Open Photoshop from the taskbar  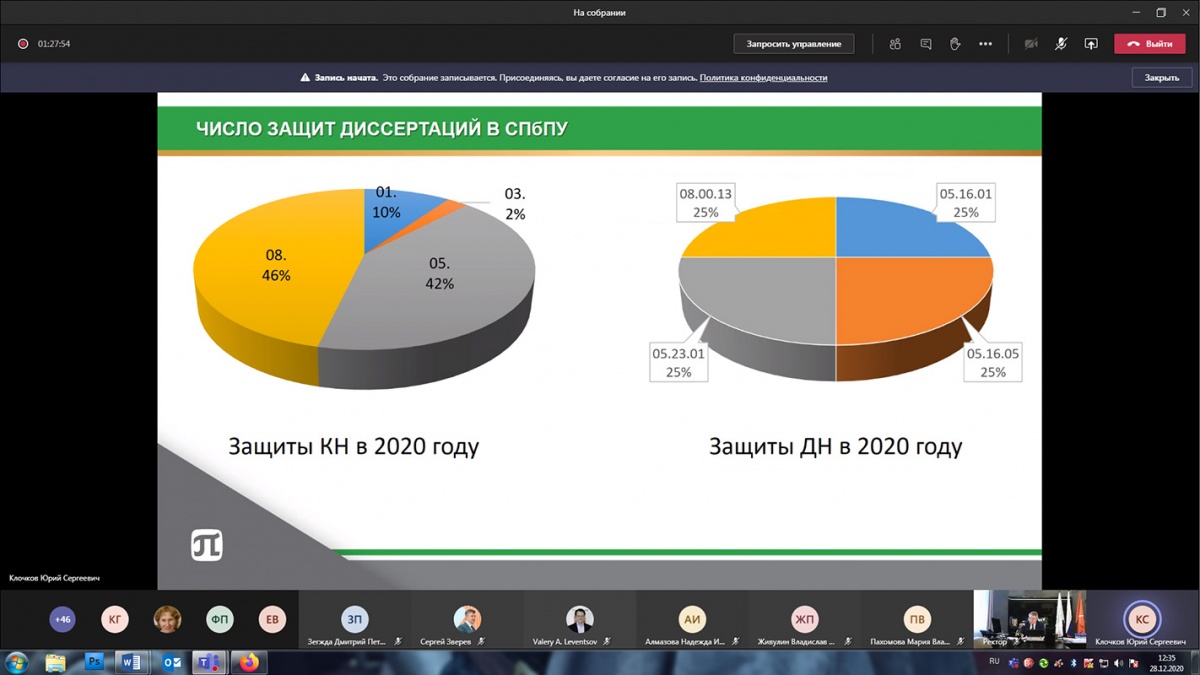click(94, 662)
